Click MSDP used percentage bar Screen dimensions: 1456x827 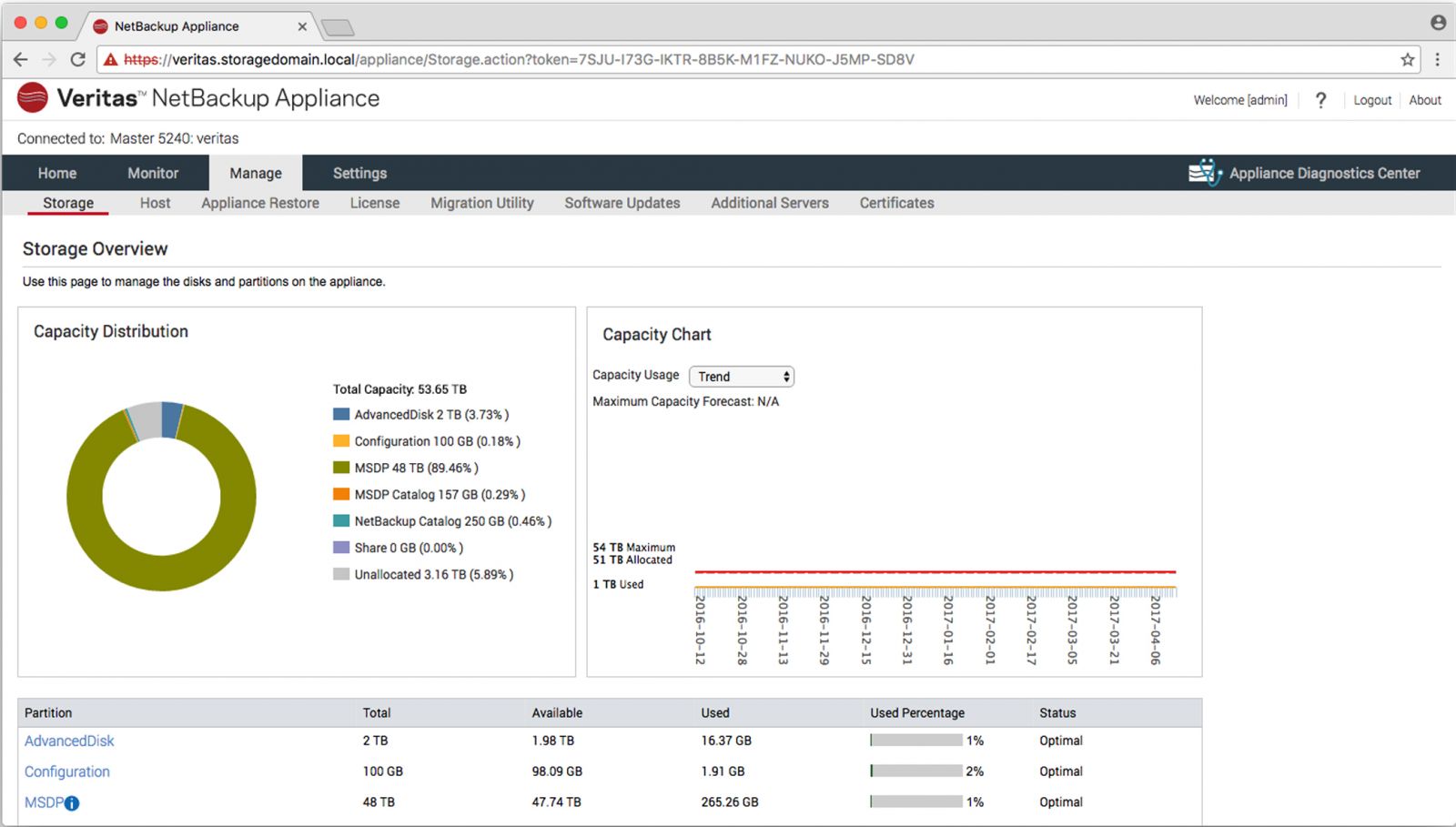[x=915, y=802]
